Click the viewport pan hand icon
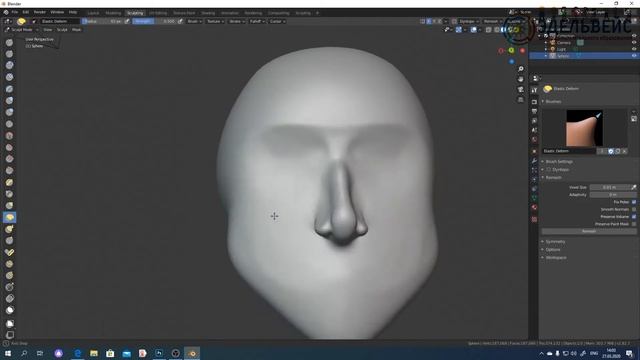Image resolution: width=640 pixels, height=360 pixels. pos(521,79)
